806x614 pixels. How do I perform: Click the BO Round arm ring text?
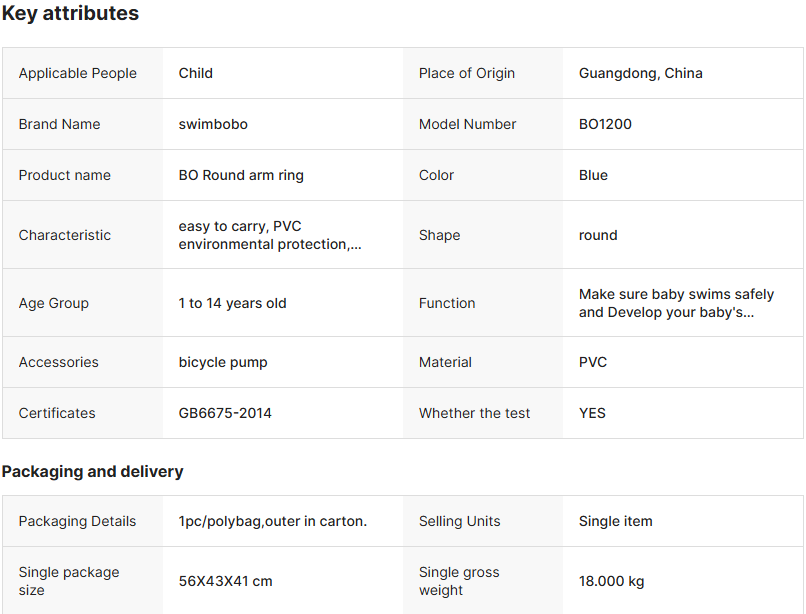point(241,175)
